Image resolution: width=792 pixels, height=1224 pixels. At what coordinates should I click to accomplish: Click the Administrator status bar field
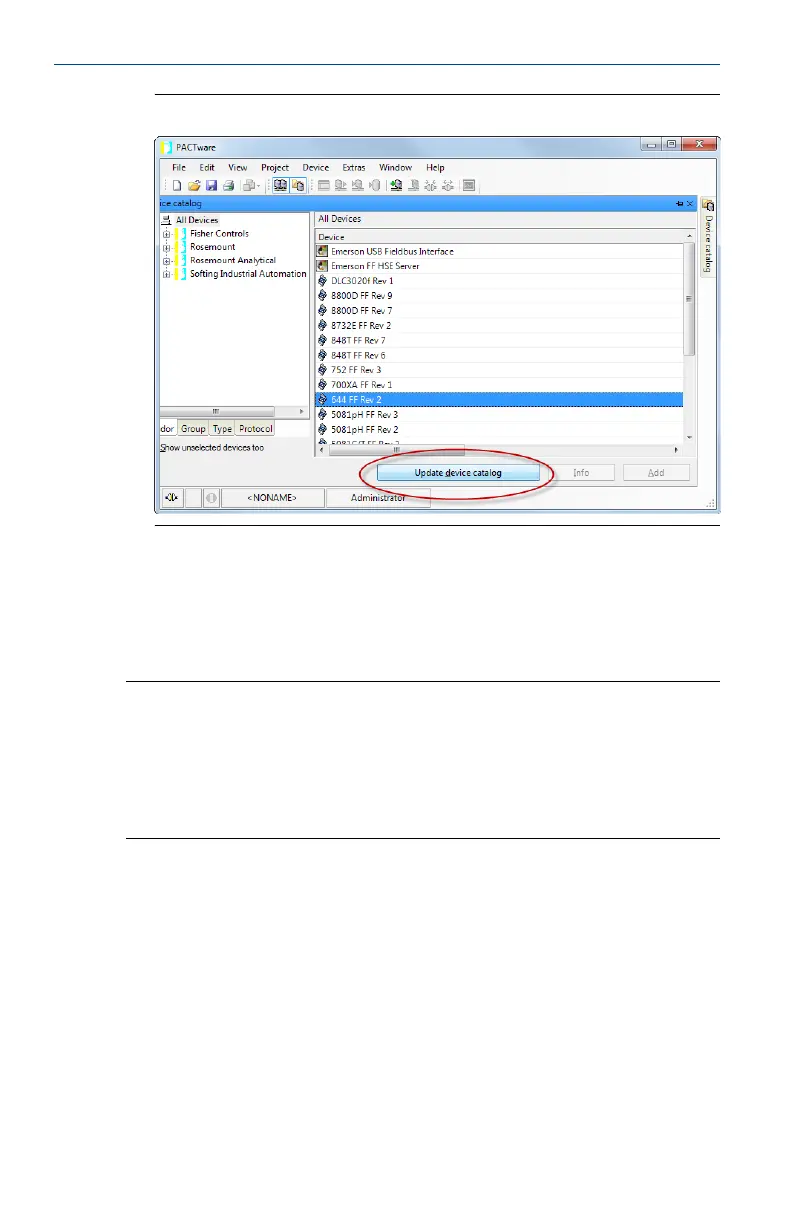(x=378, y=497)
